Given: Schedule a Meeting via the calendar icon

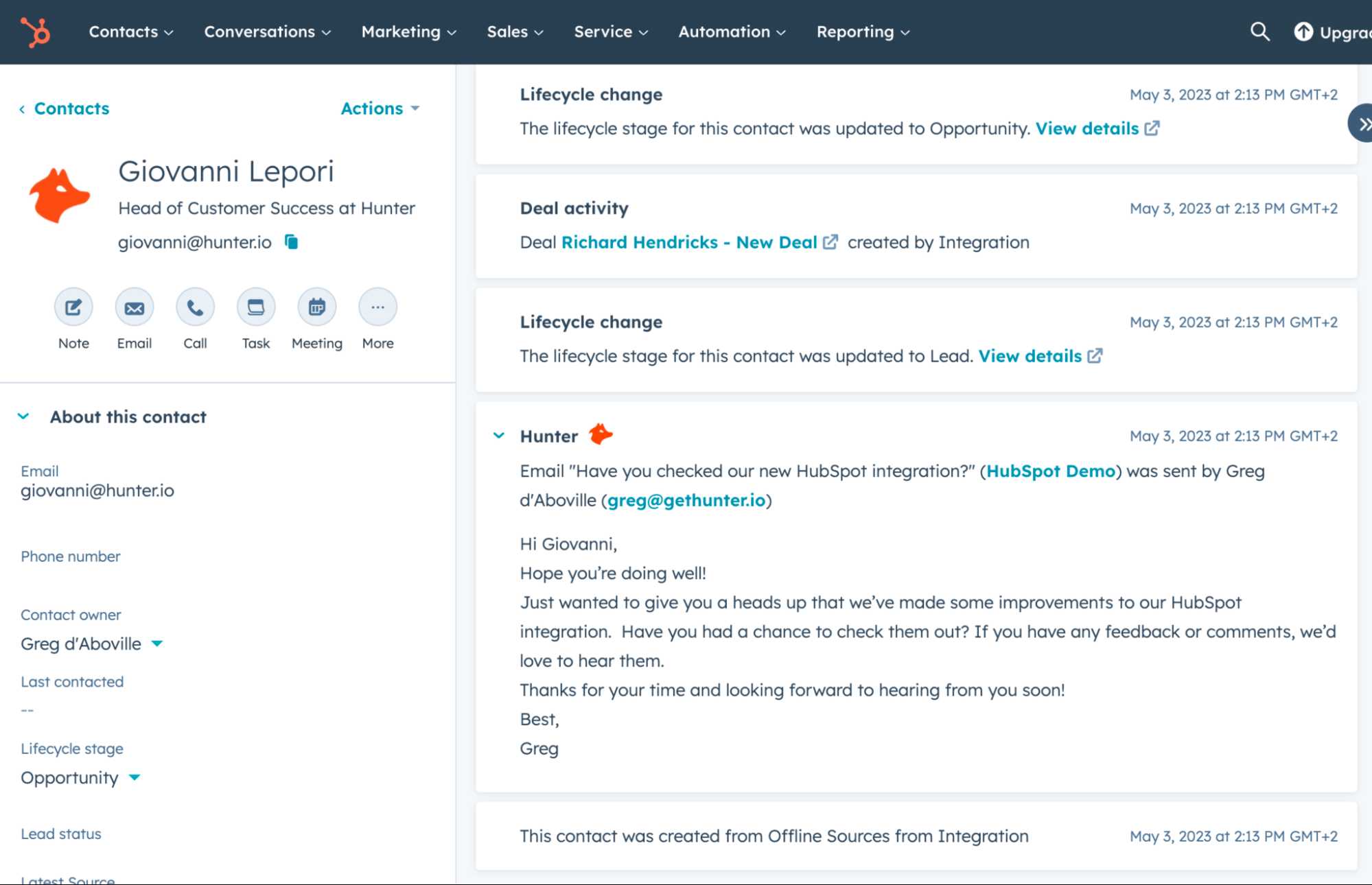Looking at the screenshot, I should click(316, 307).
